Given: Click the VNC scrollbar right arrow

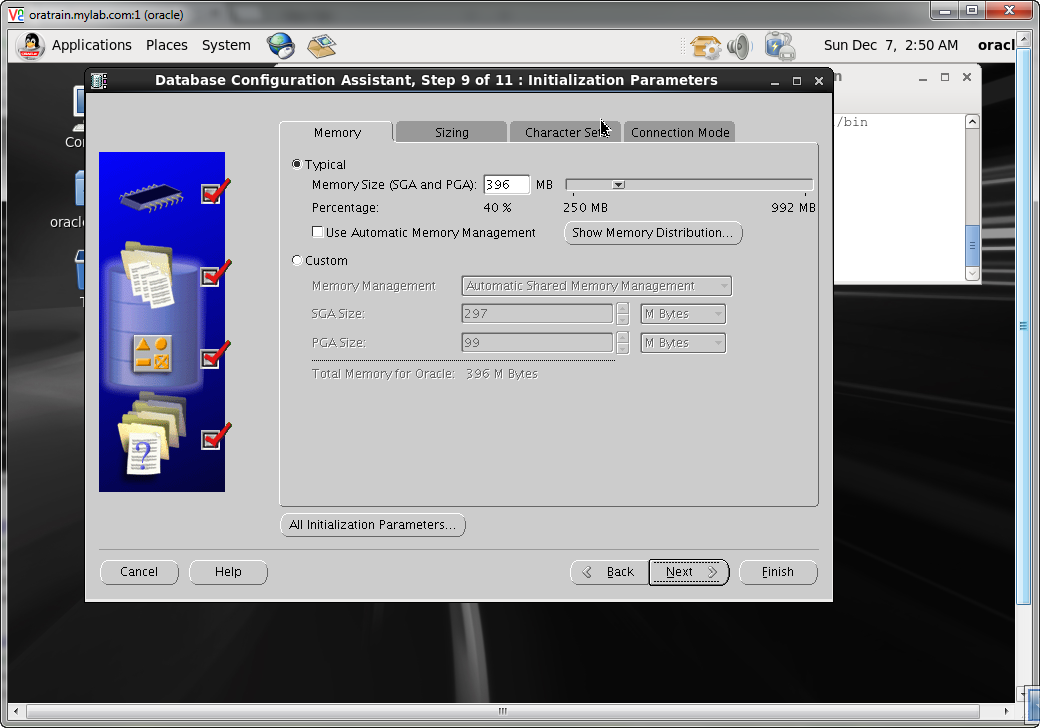Looking at the screenshot, I should [1006, 711].
